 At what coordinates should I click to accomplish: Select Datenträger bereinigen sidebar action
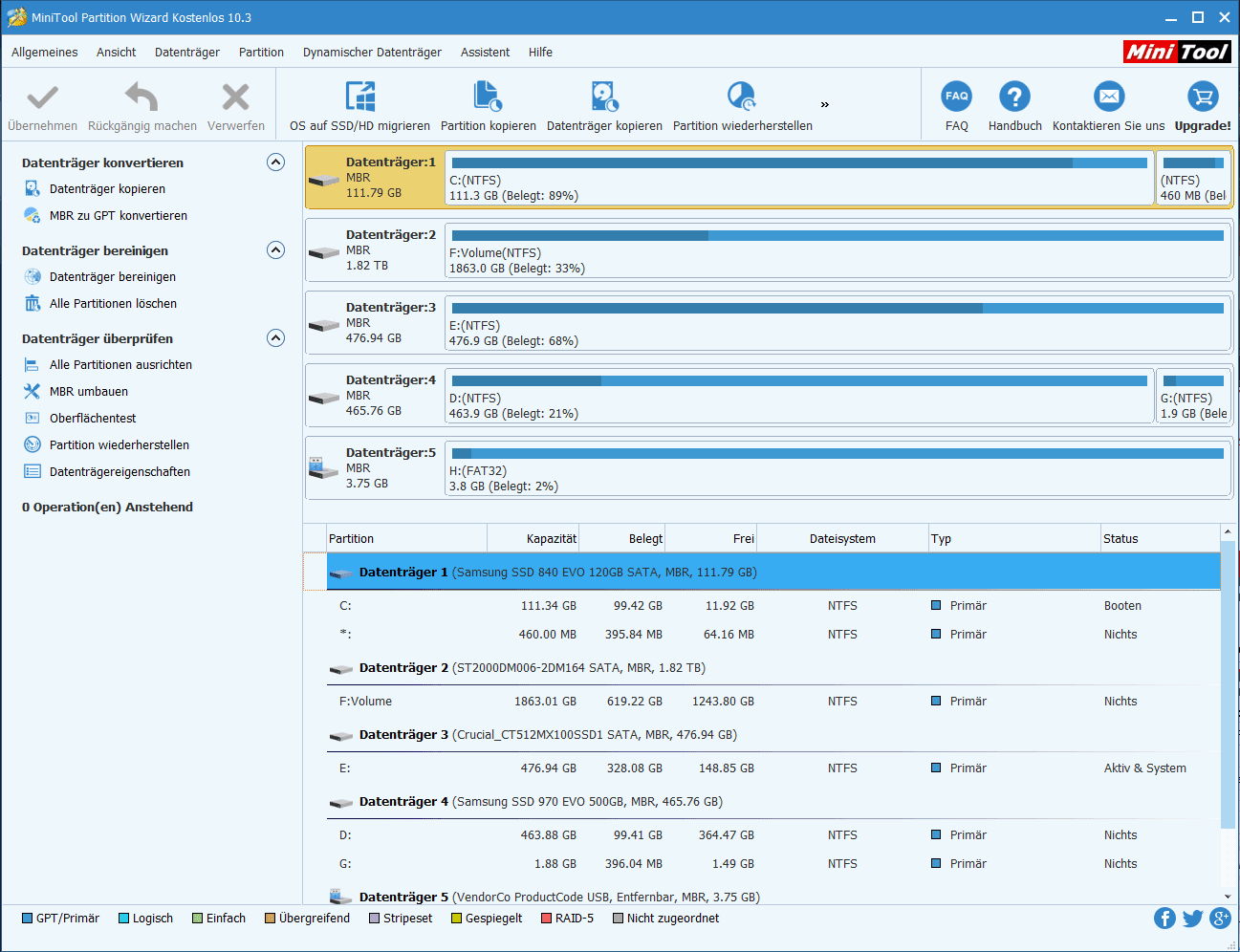pos(113,277)
